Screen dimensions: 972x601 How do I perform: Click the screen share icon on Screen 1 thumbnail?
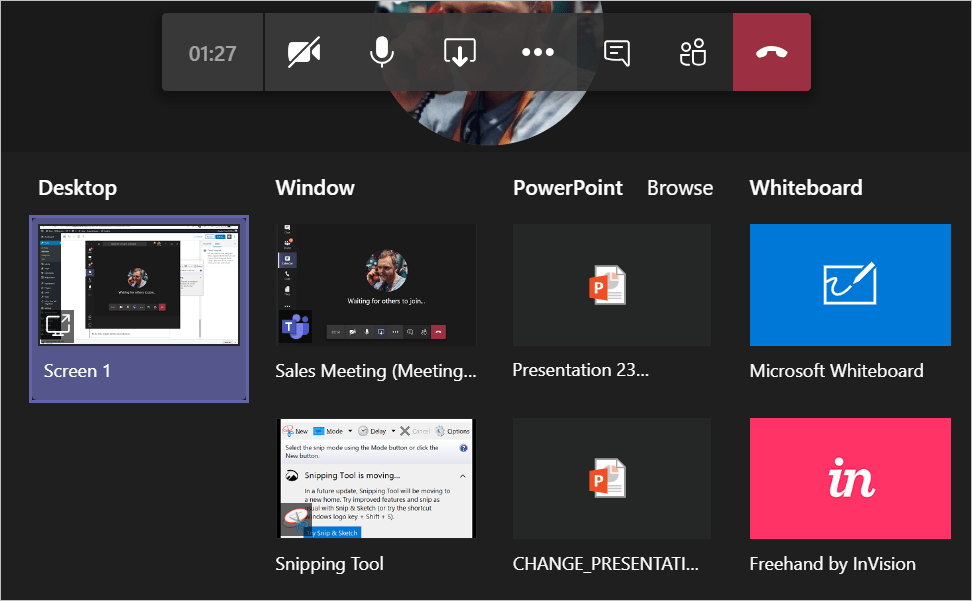tap(58, 326)
